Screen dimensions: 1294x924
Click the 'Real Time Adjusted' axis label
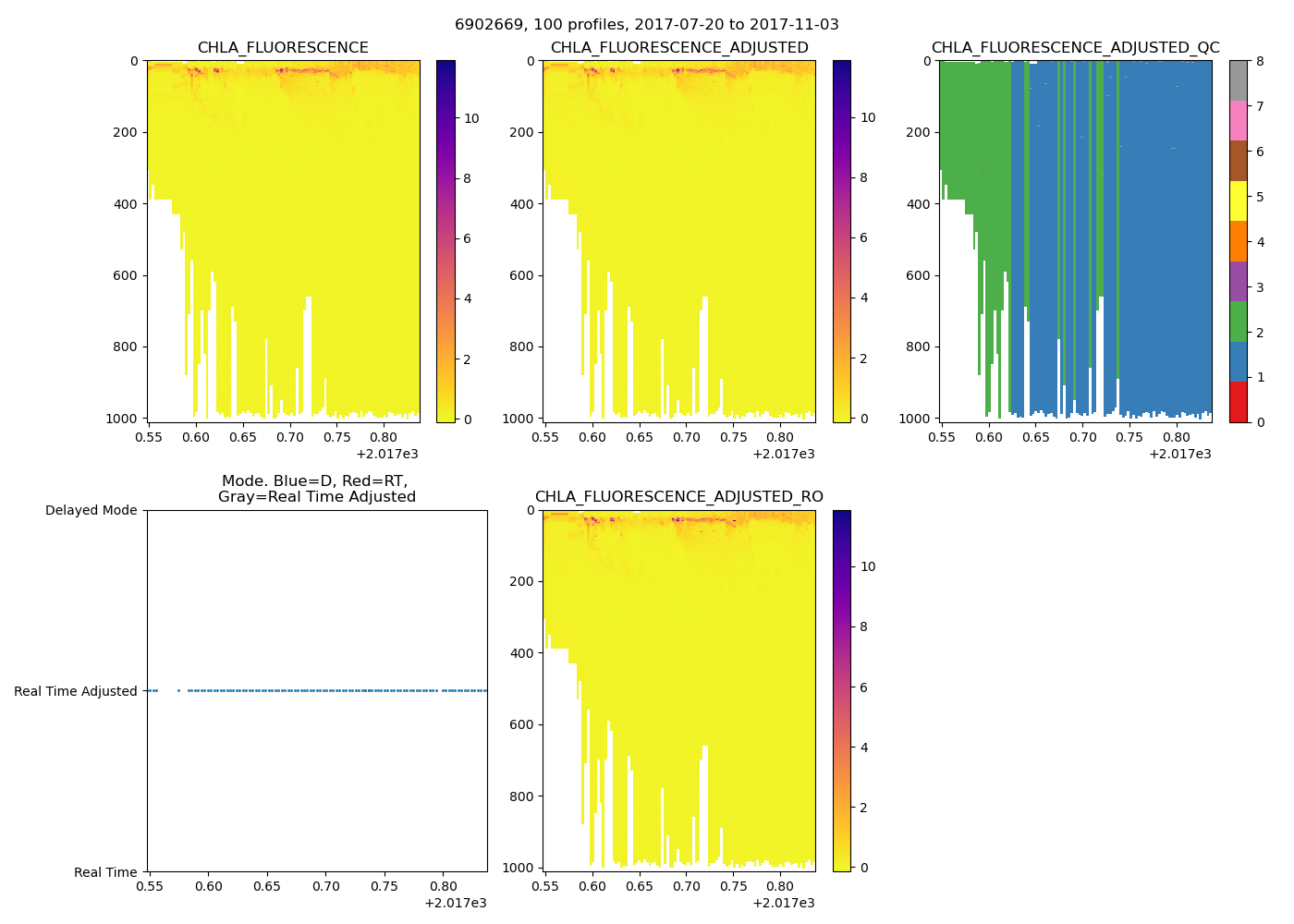click(76, 691)
